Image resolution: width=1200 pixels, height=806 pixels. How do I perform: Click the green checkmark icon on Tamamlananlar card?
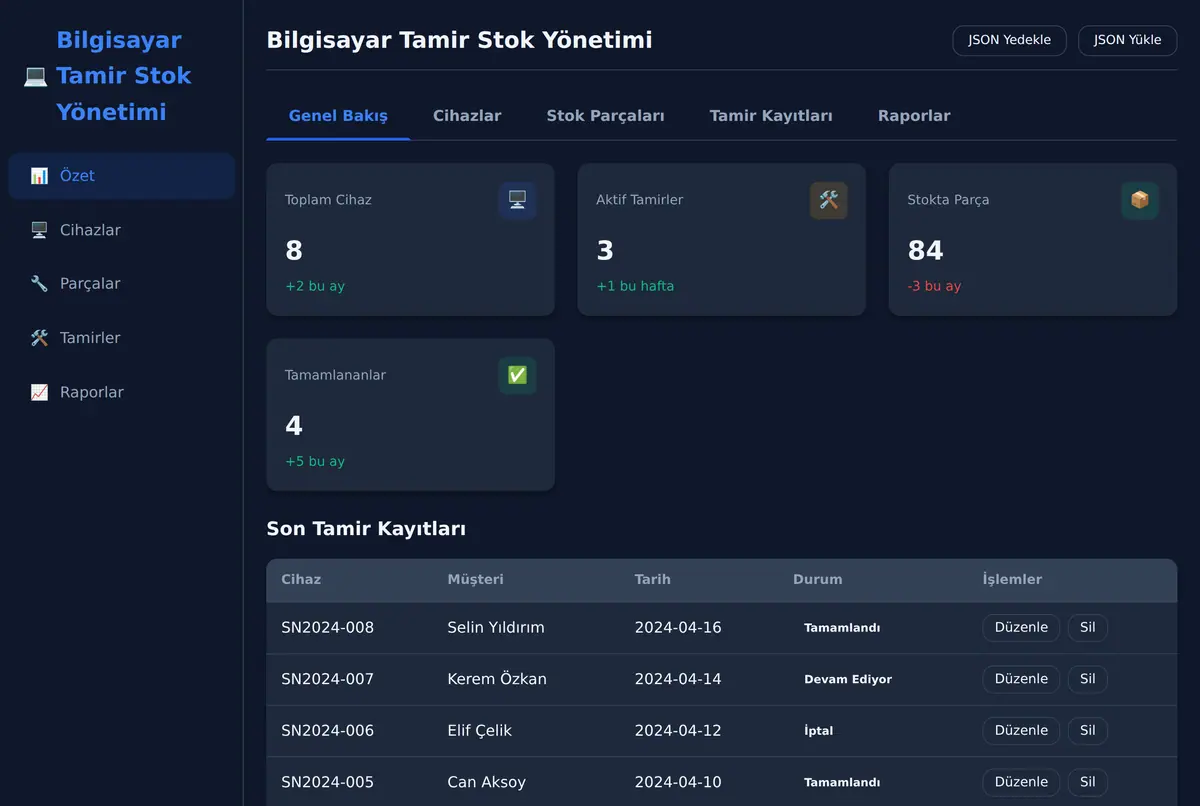click(x=517, y=375)
